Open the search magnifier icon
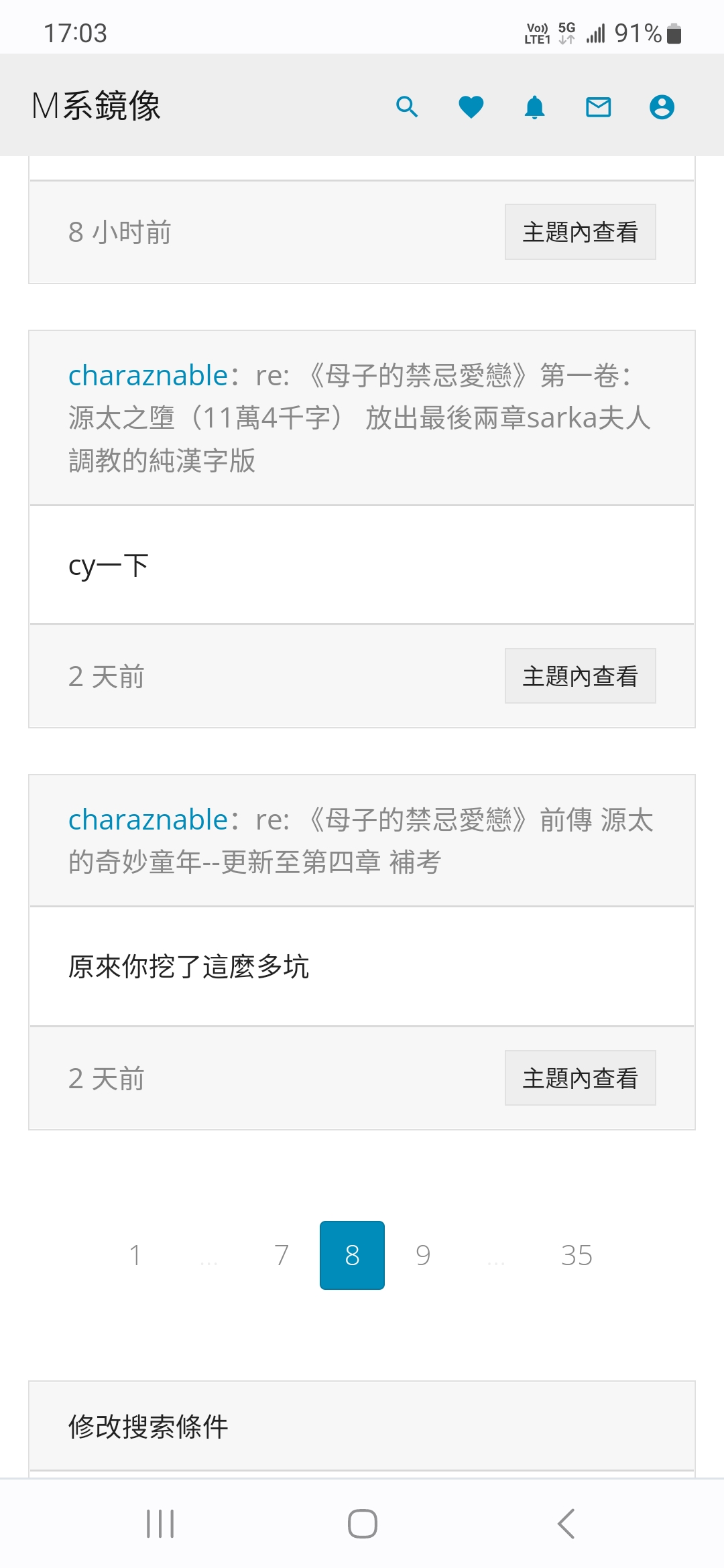724x1568 pixels. coord(407,107)
